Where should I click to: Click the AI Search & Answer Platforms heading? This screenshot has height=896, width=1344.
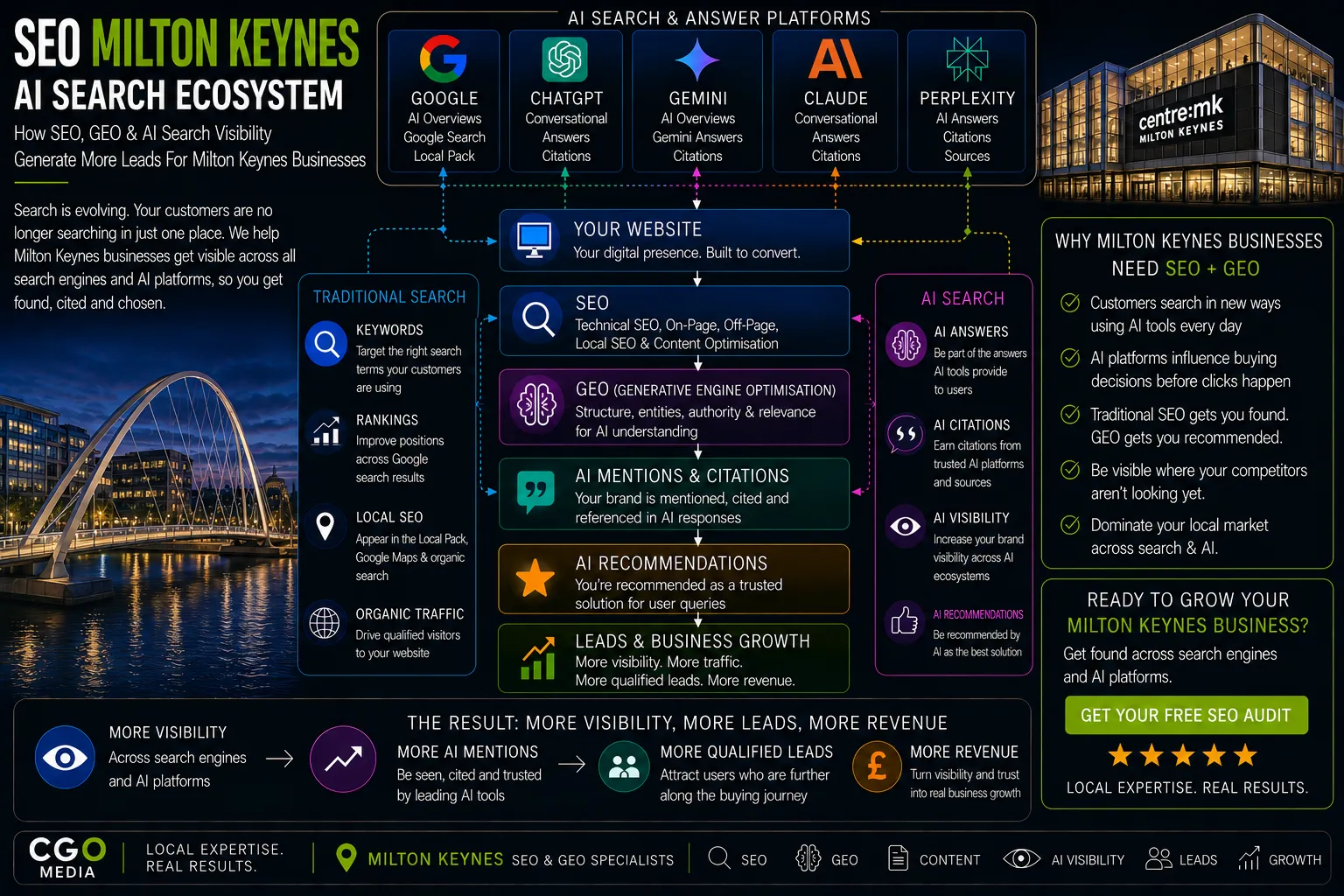point(719,18)
